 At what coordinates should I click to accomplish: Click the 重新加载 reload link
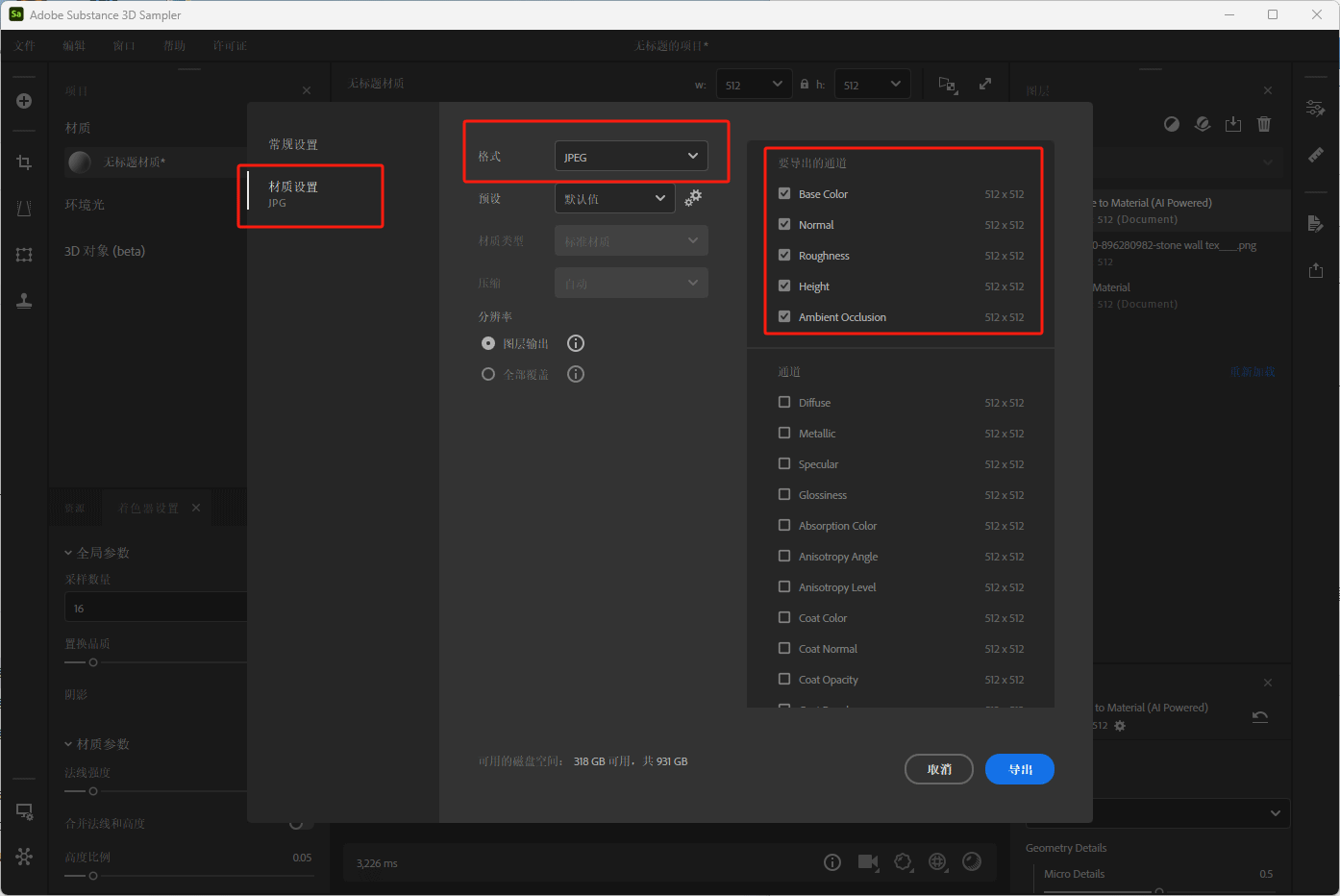[x=1253, y=371]
